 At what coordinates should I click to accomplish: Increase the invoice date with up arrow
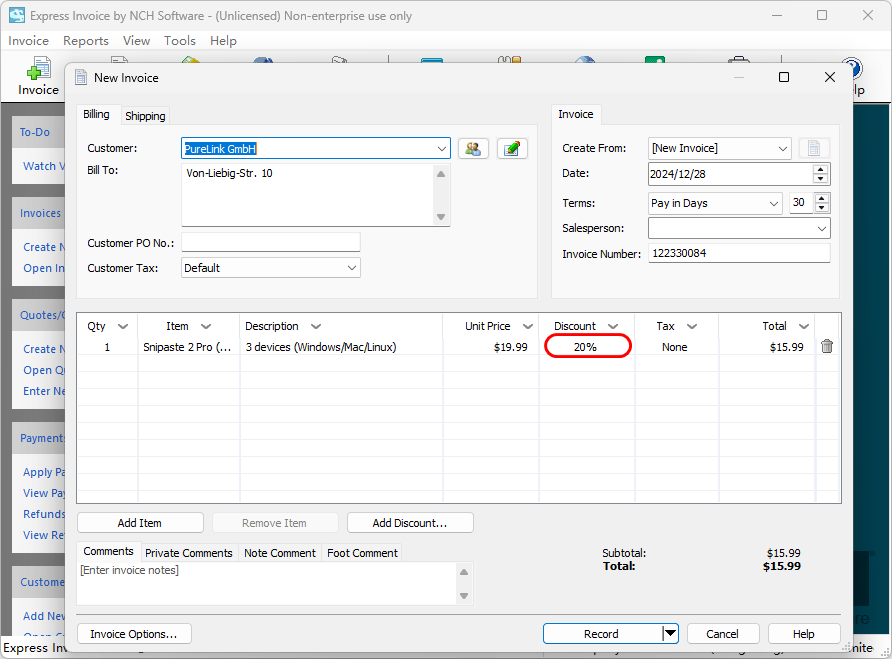coord(821,169)
